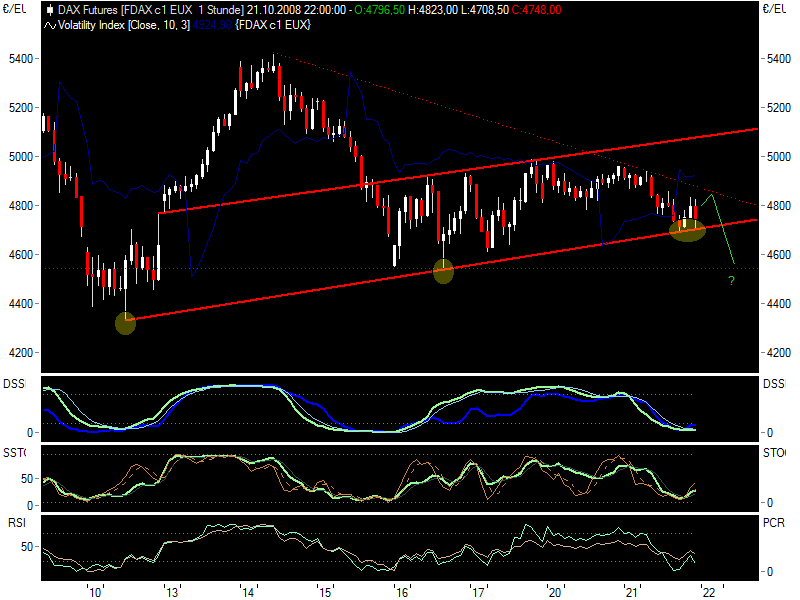The height and width of the screenshot is (600, 800).
Task: Click the 50 level label in RSI panel
Action: (x=27, y=547)
